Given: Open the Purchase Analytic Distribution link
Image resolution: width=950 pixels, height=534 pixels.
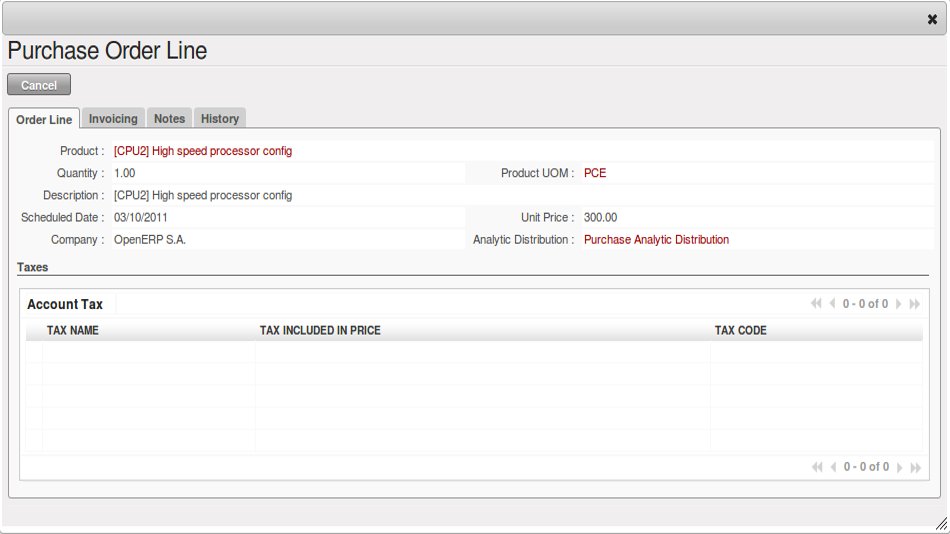Looking at the screenshot, I should click(656, 240).
